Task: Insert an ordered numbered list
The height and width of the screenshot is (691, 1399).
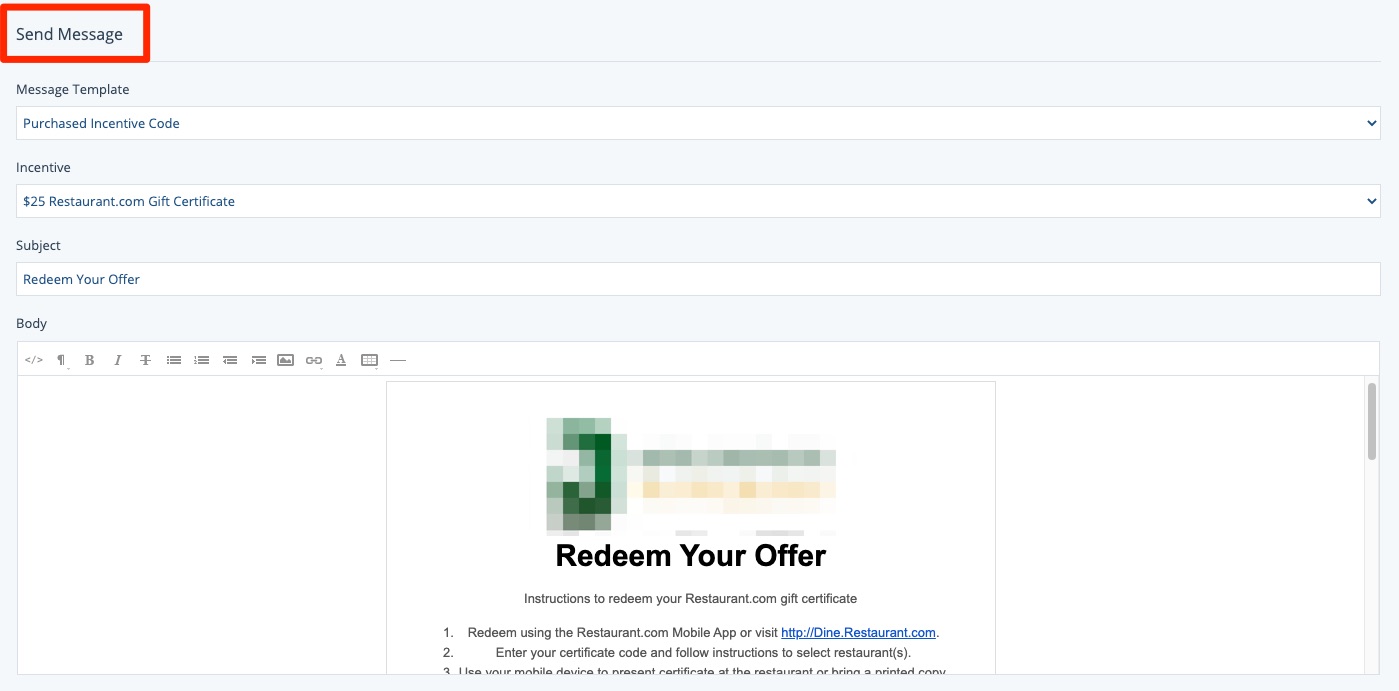Action: 202,360
